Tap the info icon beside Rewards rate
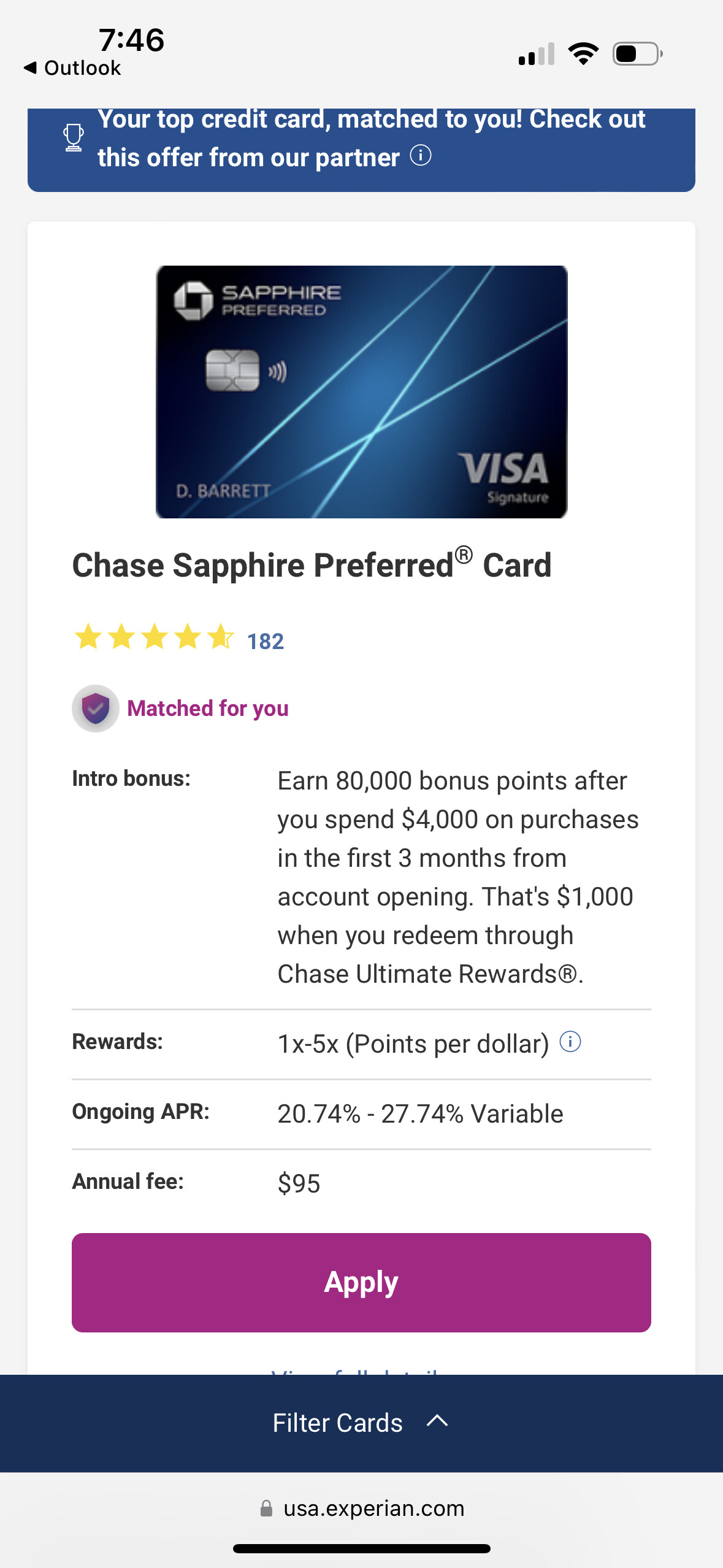Viewport: 723px width, 1568px height. tap(572, 1042)
